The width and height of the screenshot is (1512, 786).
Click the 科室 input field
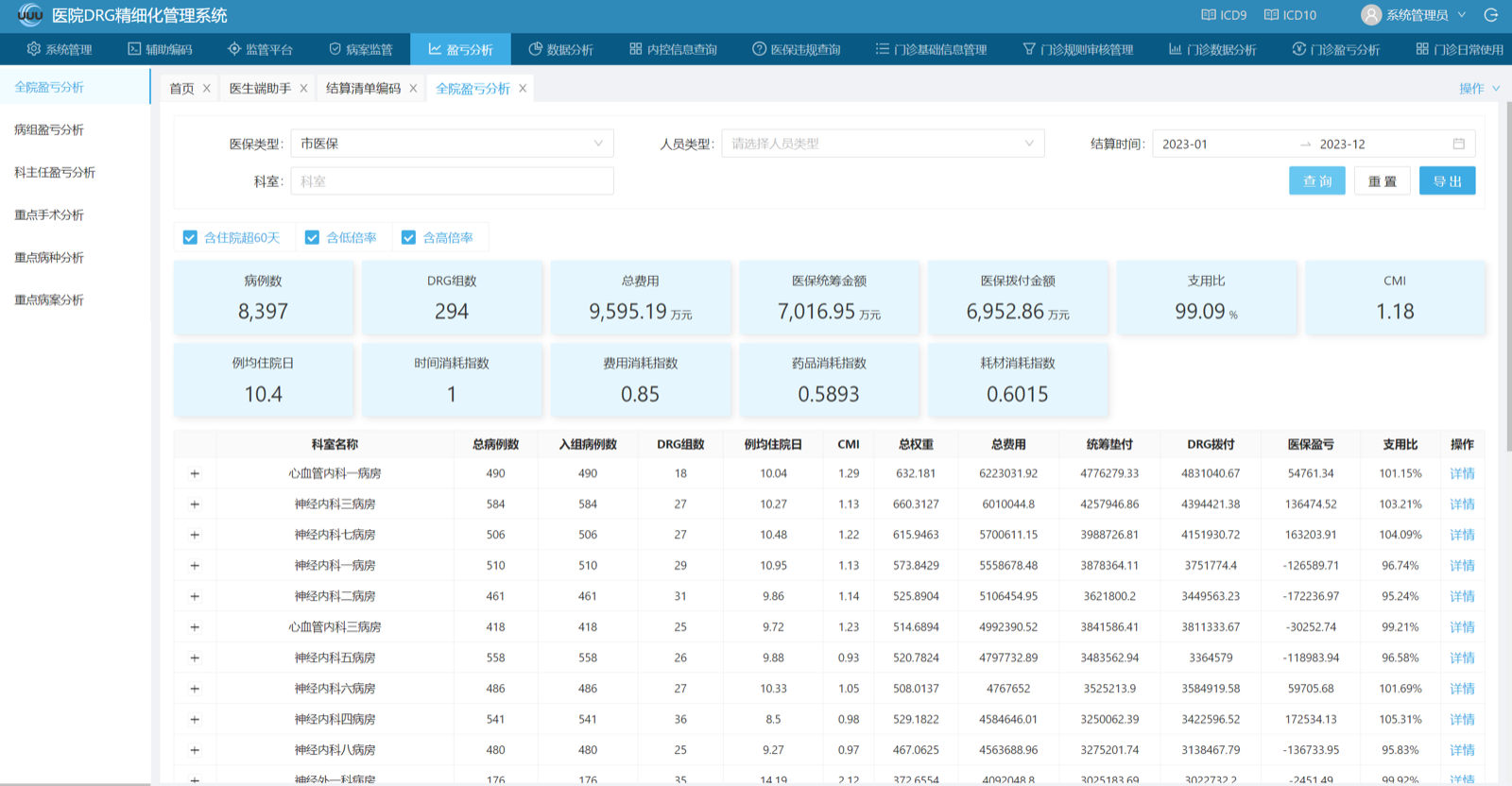click(x=452, y=180)
